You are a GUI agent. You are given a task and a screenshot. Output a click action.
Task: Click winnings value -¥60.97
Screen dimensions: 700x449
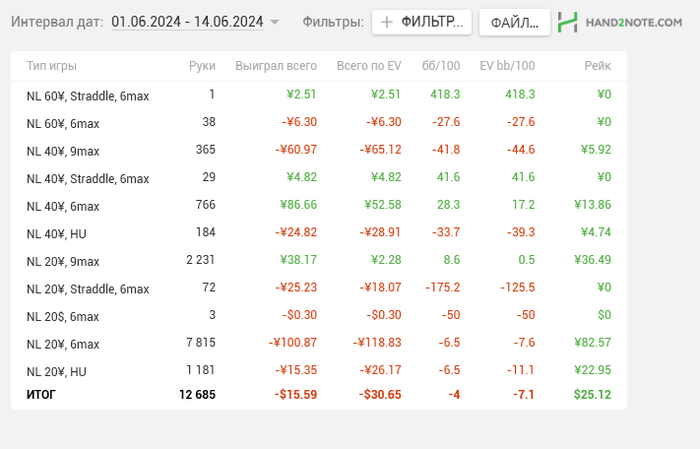296,150
